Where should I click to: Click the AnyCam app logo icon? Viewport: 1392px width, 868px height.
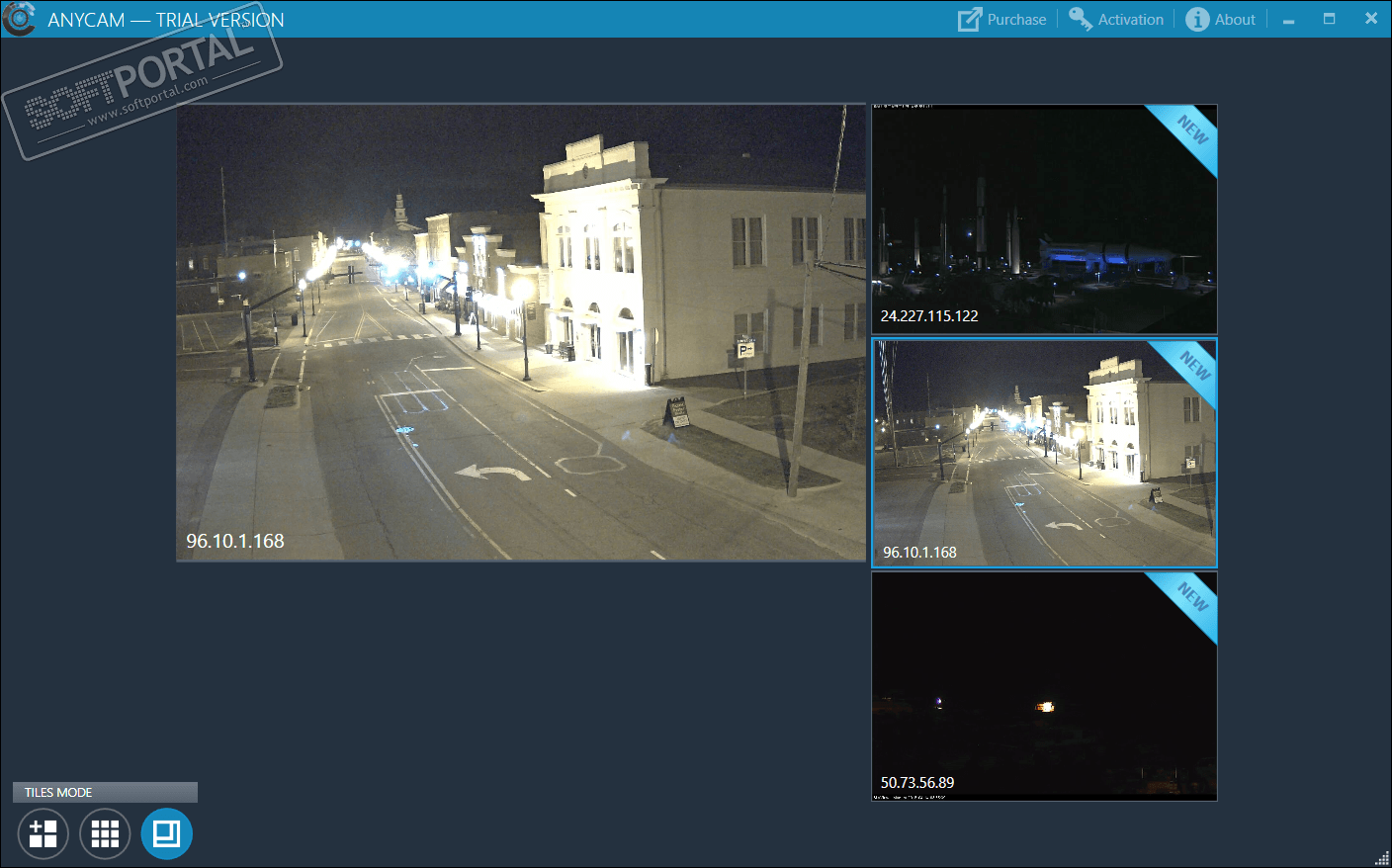[x=19, y=19]
